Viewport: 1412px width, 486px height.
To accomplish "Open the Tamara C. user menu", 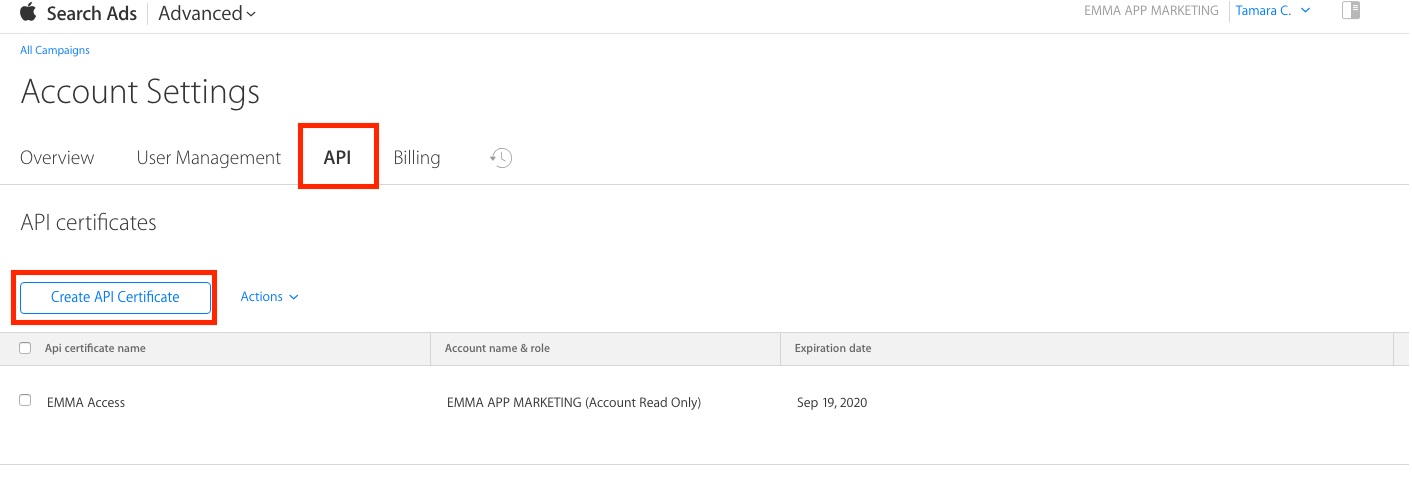I will 1273,11.
